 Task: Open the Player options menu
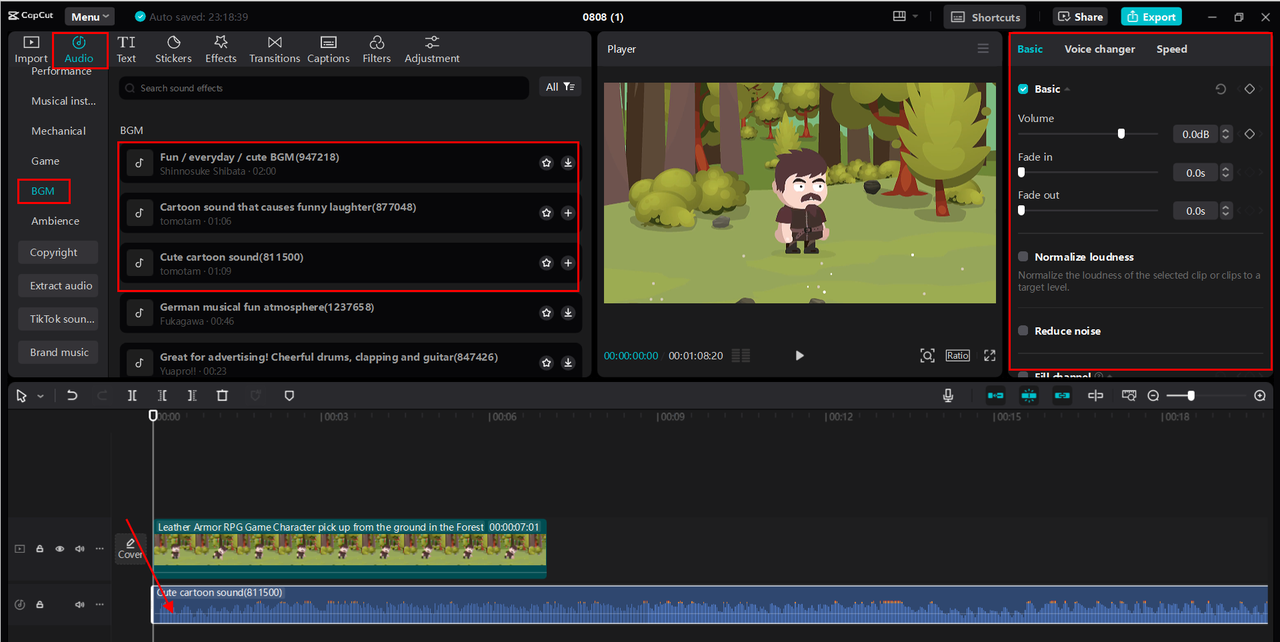click(983, 49)
